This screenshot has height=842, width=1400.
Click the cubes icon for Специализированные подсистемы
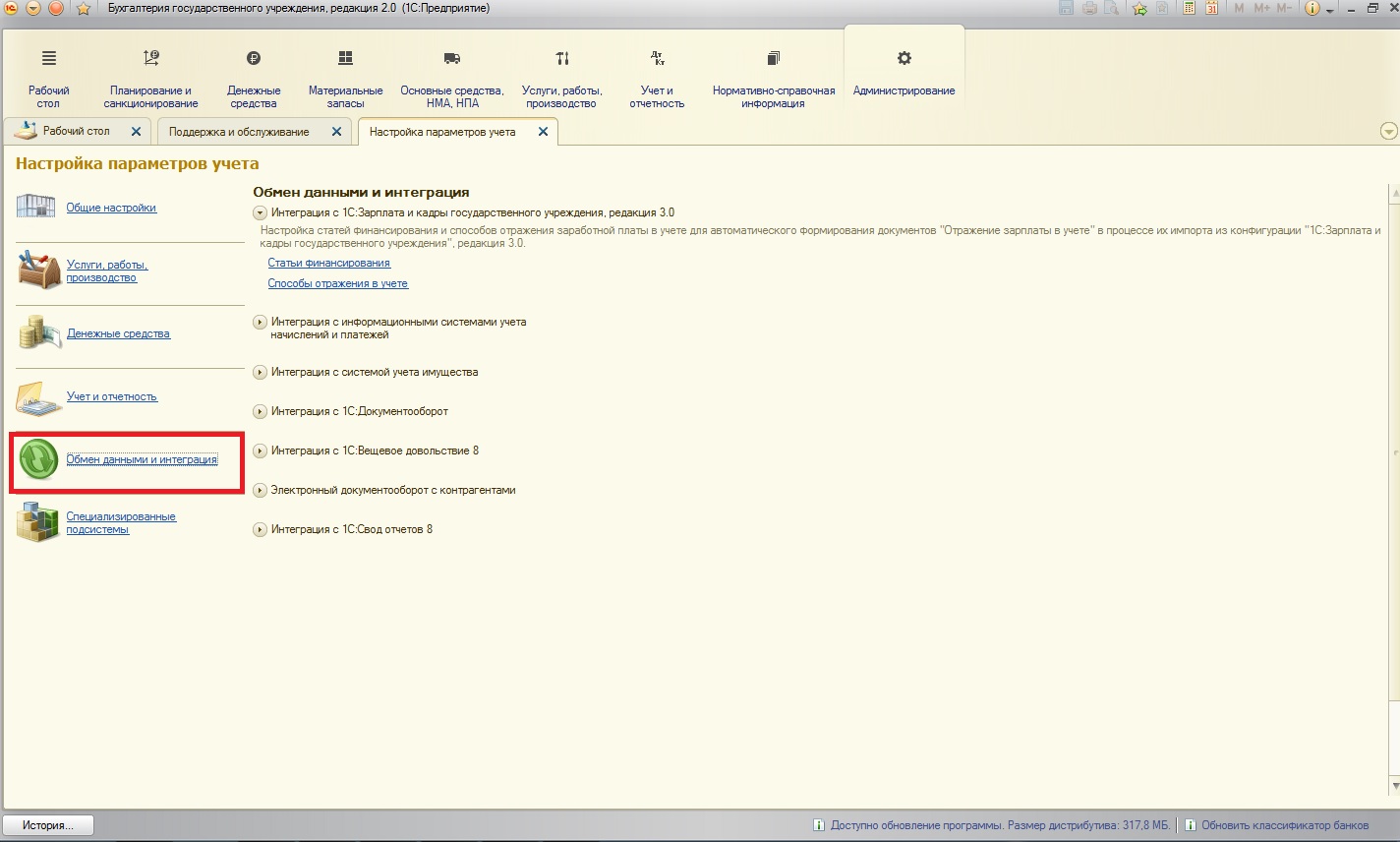37,522
